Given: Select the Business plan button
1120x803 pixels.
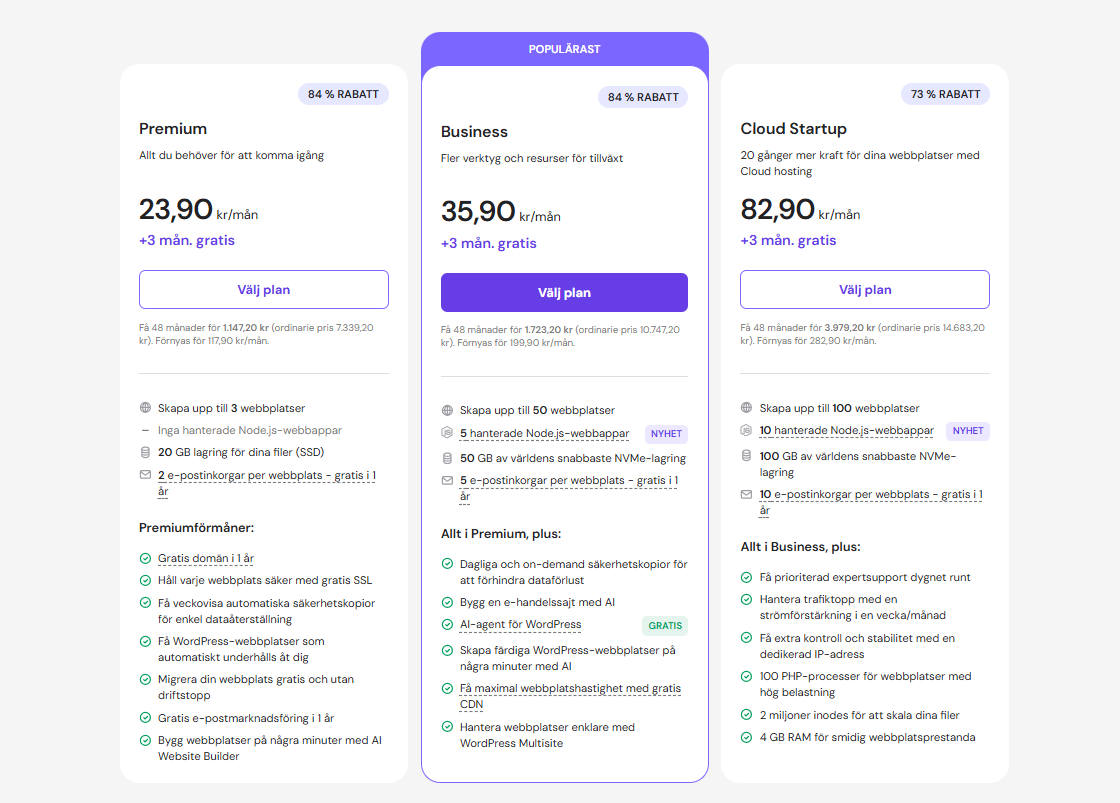Looking at the screenshot, I should [564, 293].
